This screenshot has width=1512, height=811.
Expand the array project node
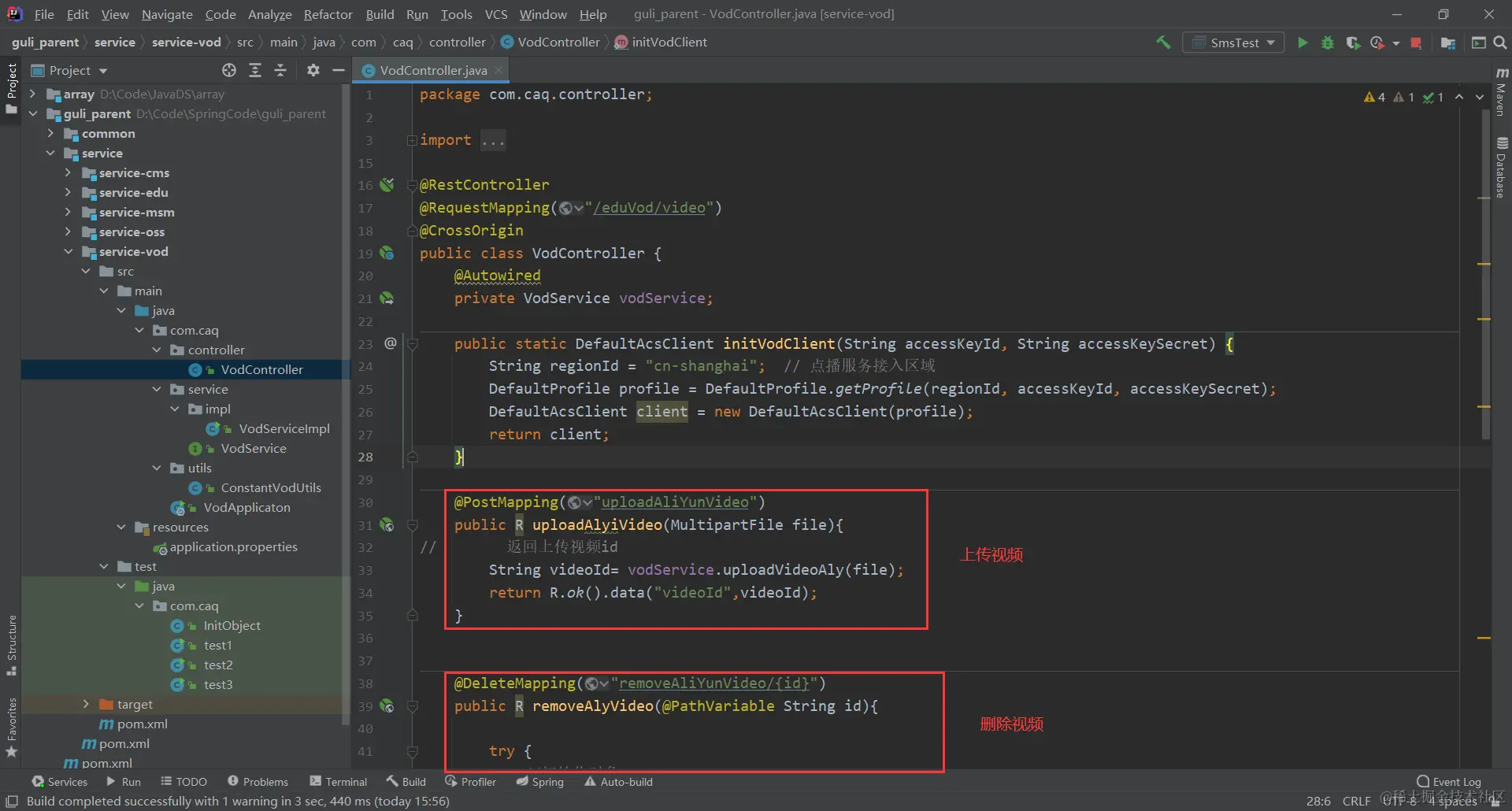[32, 94]
